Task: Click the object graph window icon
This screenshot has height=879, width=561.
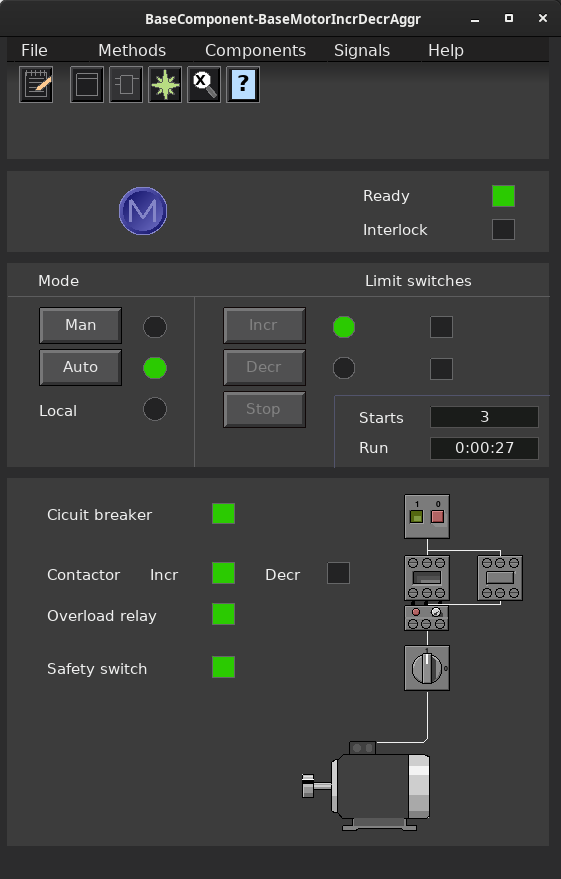Action: [87, 85]
